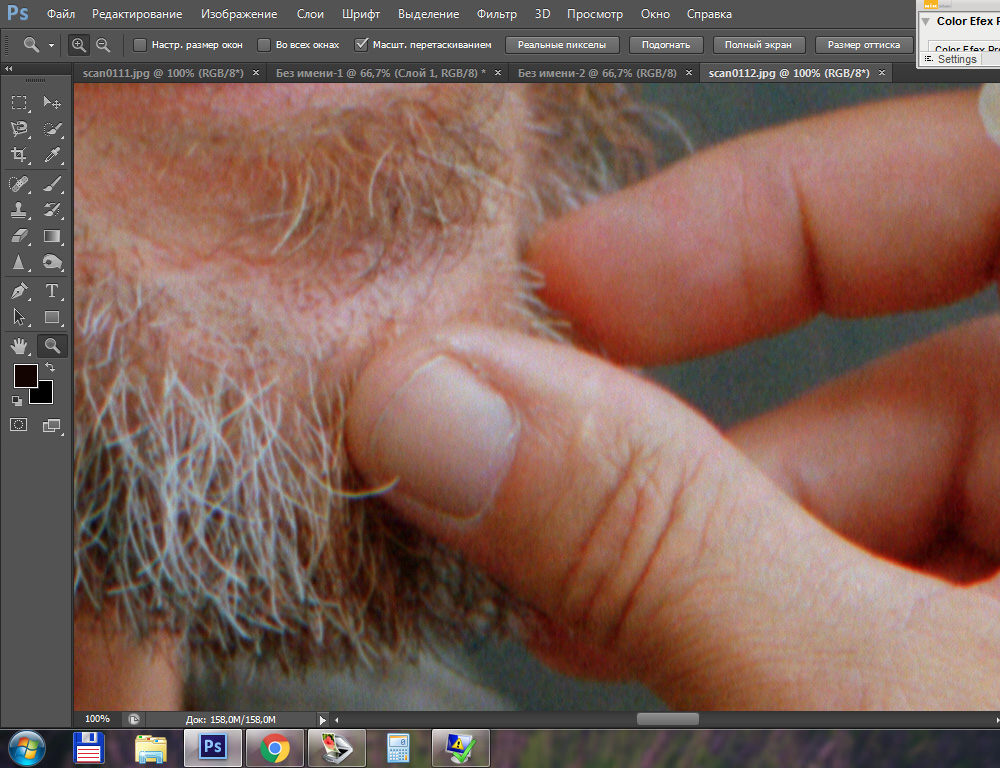
Task: Open the Фильтр menu
Action: point(496,14)
